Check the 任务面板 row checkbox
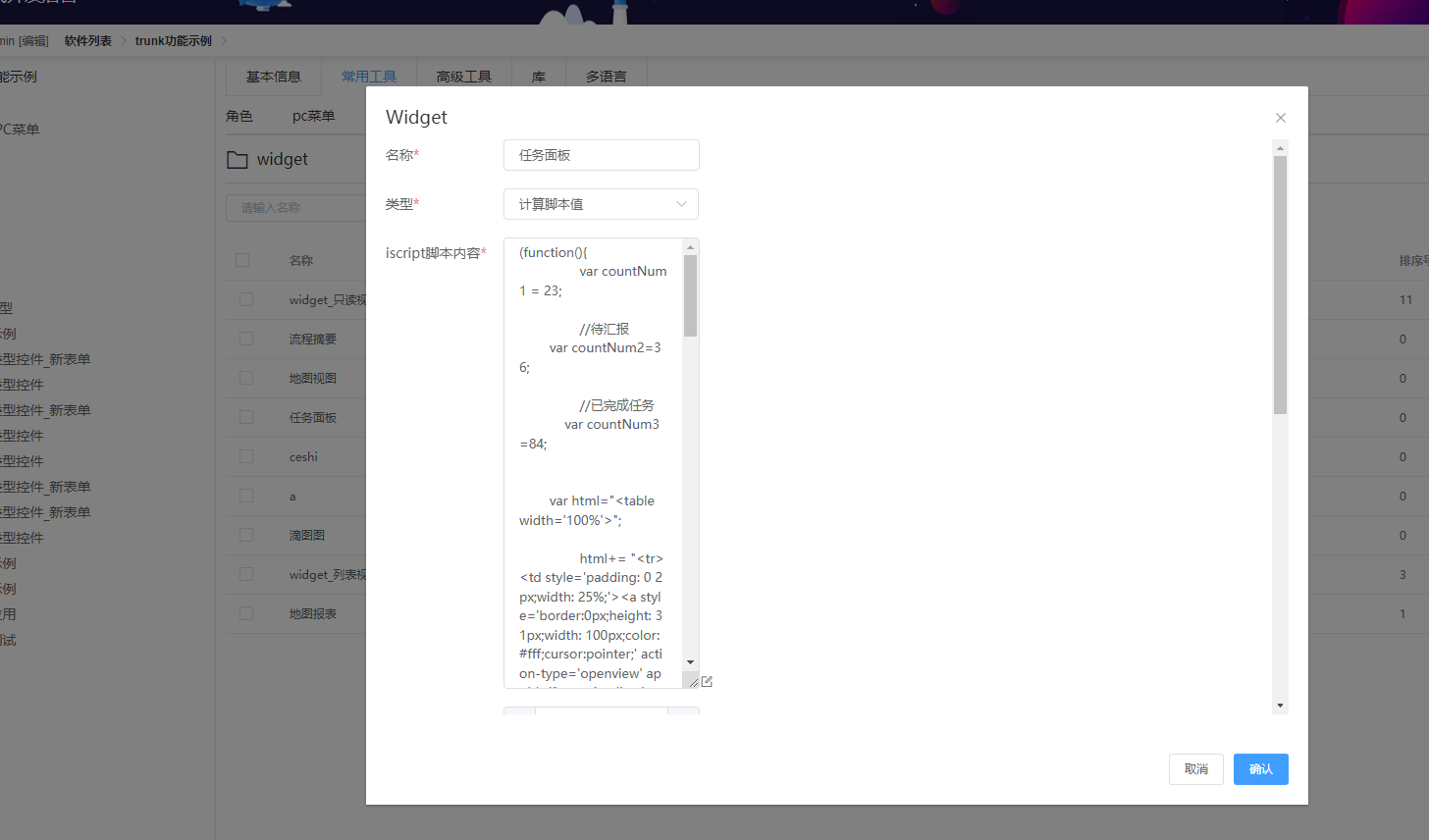This screenshot has width=1429, height=840. tap(246, 417)
